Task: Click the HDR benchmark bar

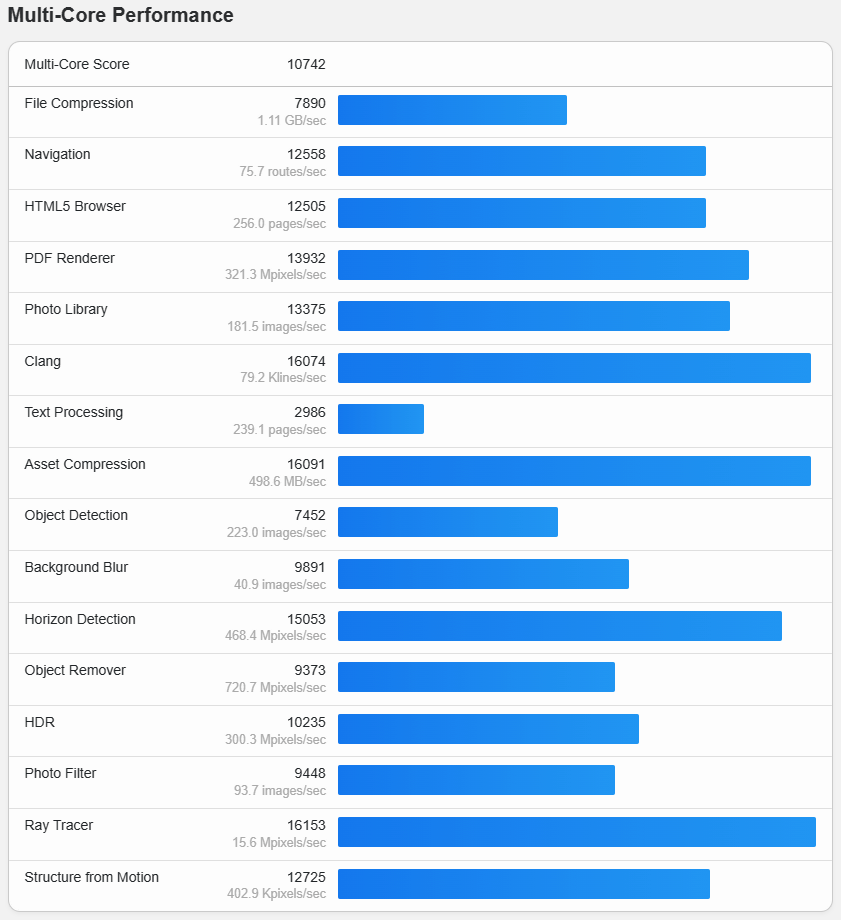Action: point(488,729)
